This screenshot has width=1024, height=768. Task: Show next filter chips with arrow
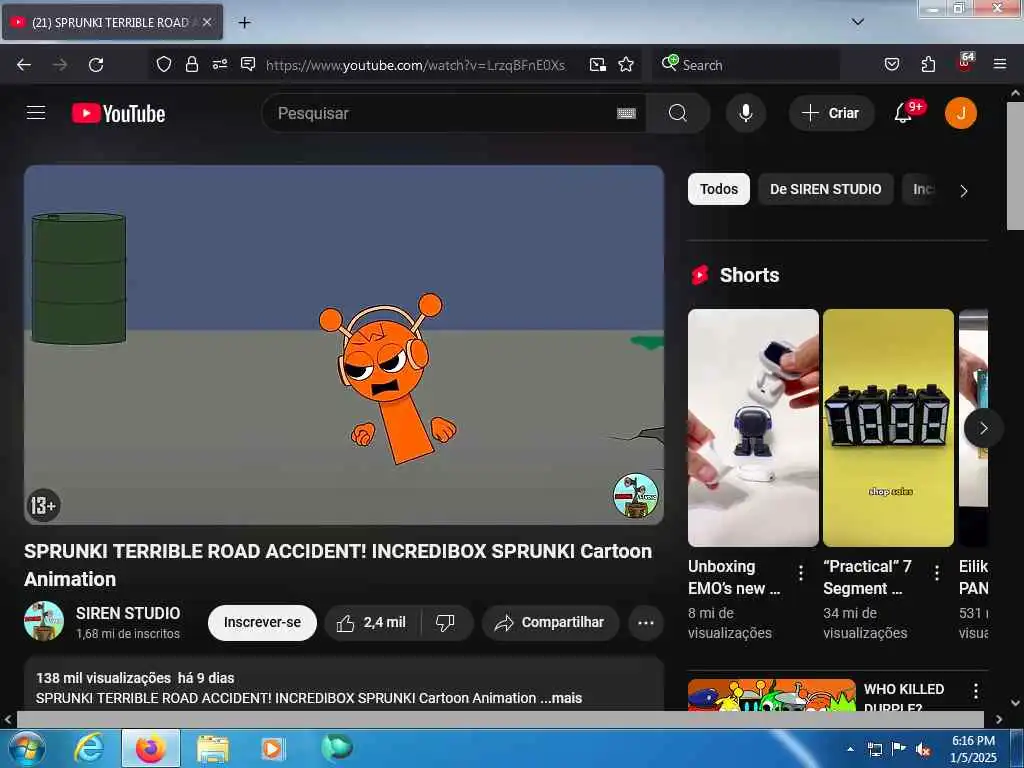tap(963, 191)
